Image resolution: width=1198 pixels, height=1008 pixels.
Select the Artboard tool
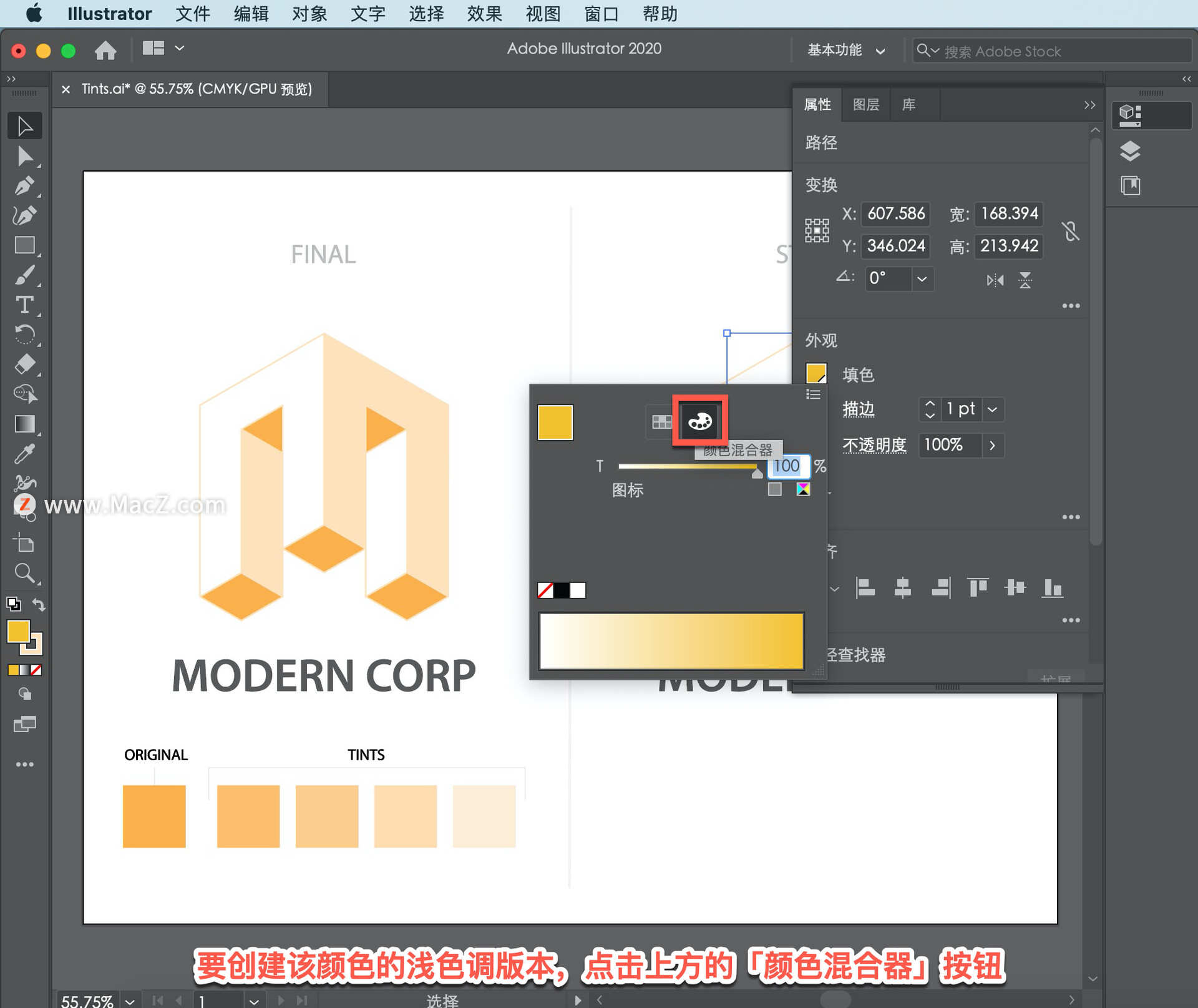pyautogui.click(x=24, y=543)
